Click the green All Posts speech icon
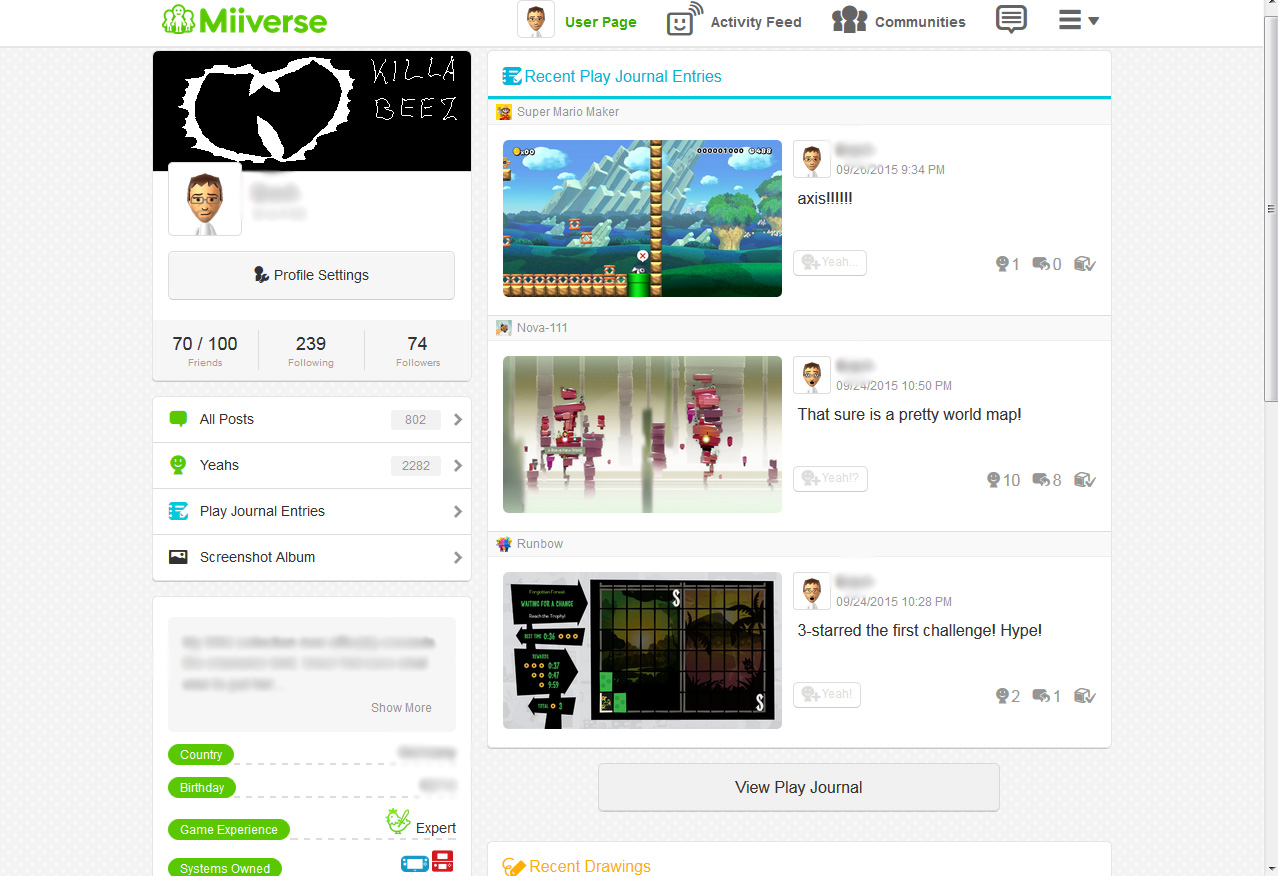 (178, 419)
